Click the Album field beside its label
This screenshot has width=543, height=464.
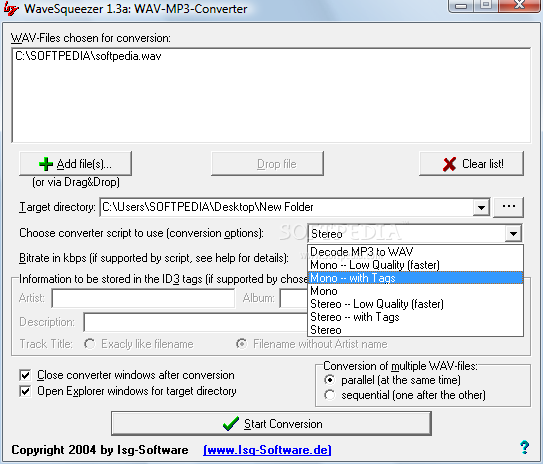294,298
